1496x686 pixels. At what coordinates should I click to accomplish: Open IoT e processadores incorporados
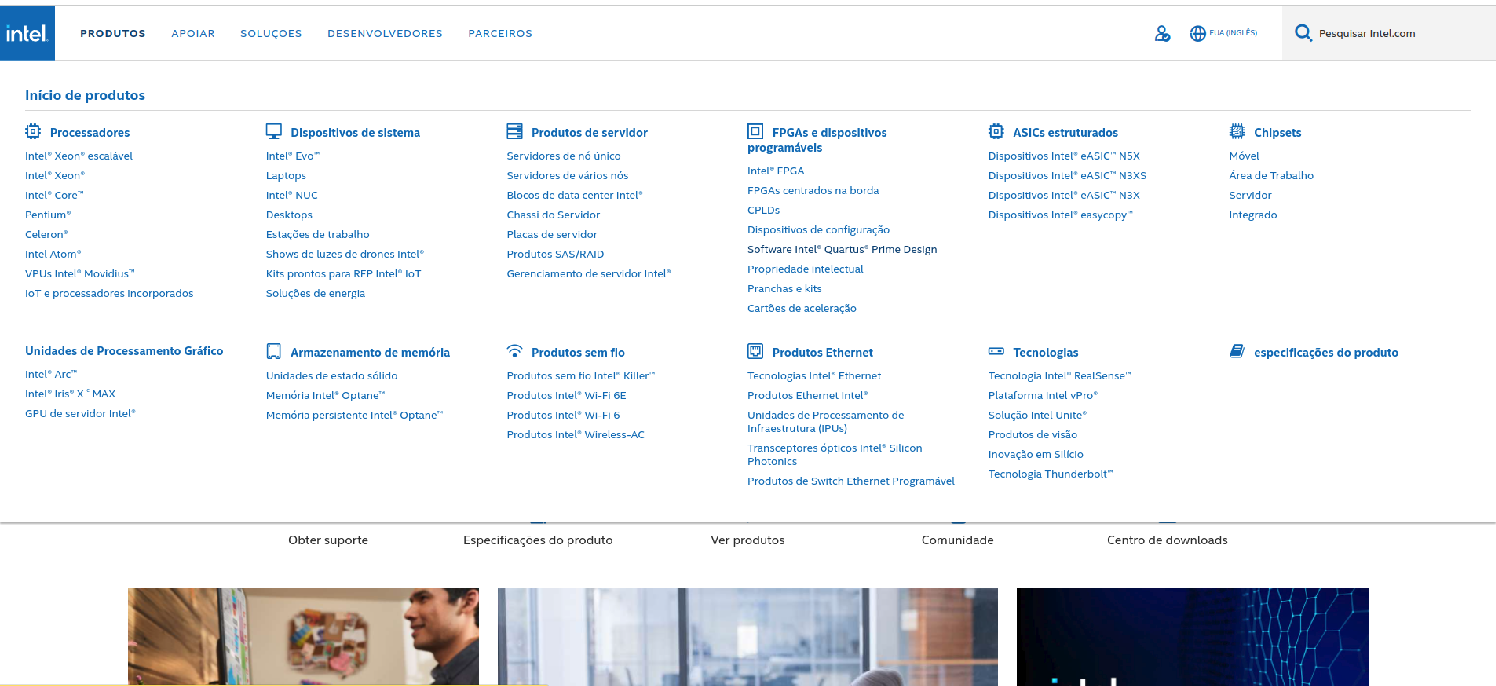(109, 293)
